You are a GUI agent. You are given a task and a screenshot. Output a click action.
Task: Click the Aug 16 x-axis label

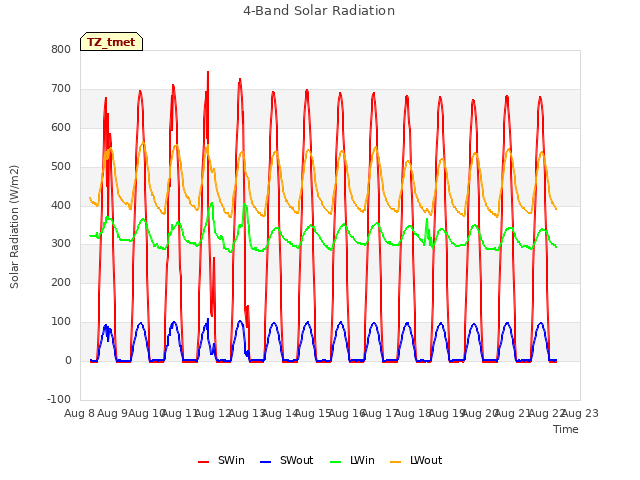coord(347,413)
